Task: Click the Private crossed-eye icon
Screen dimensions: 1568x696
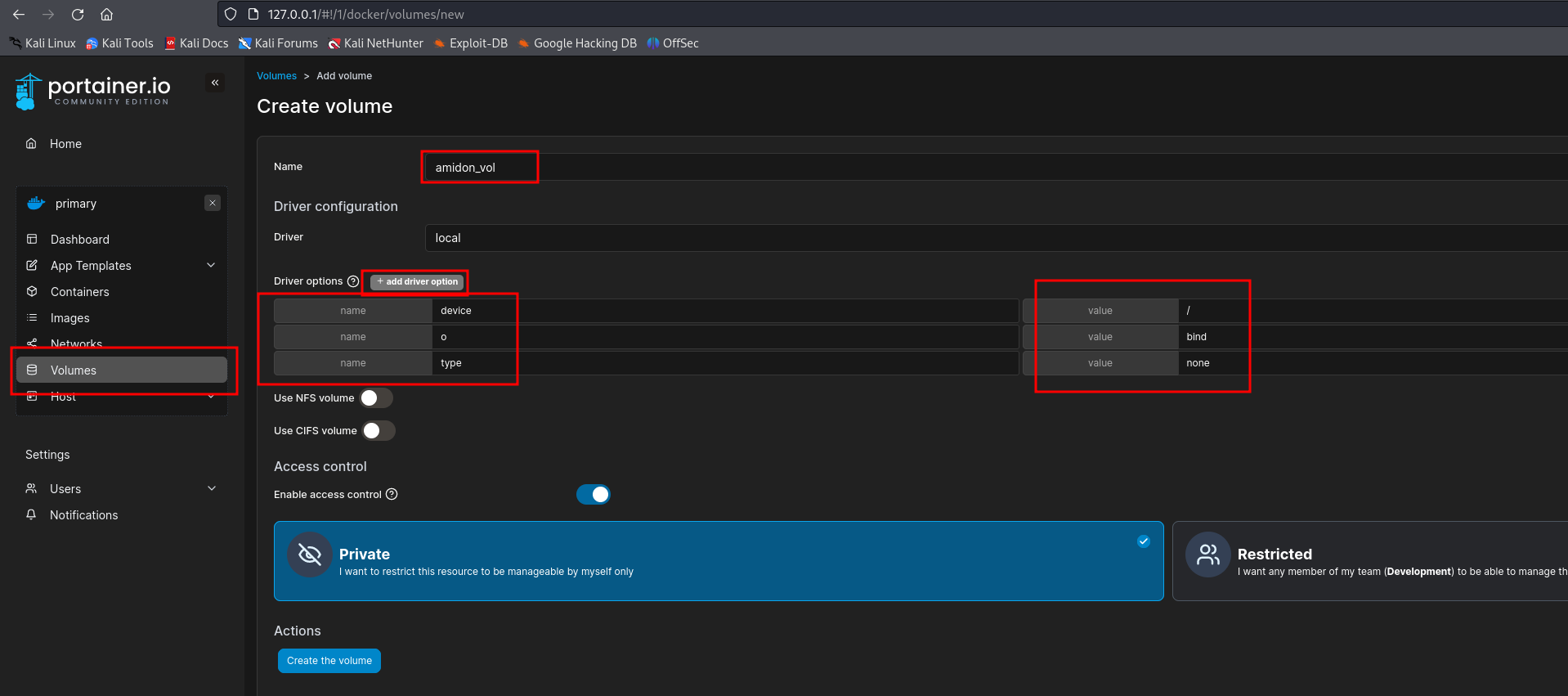Action: pyautogui.click(x=310, y=555)
